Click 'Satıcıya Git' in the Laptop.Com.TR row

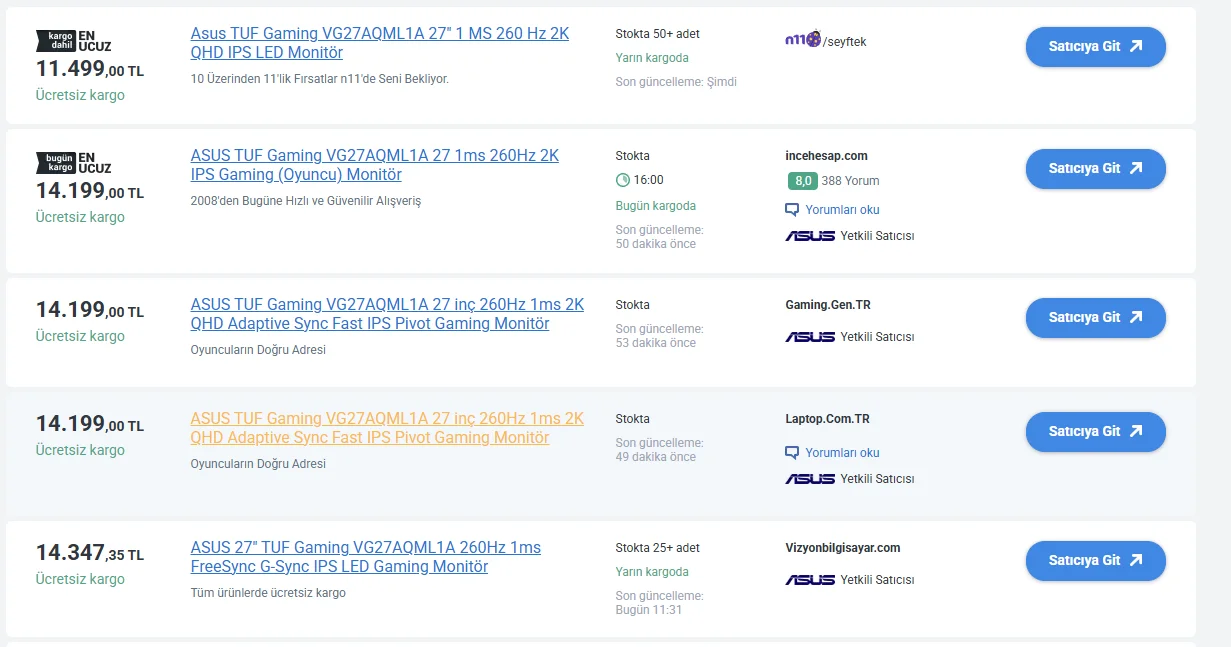click(1095, 432)
